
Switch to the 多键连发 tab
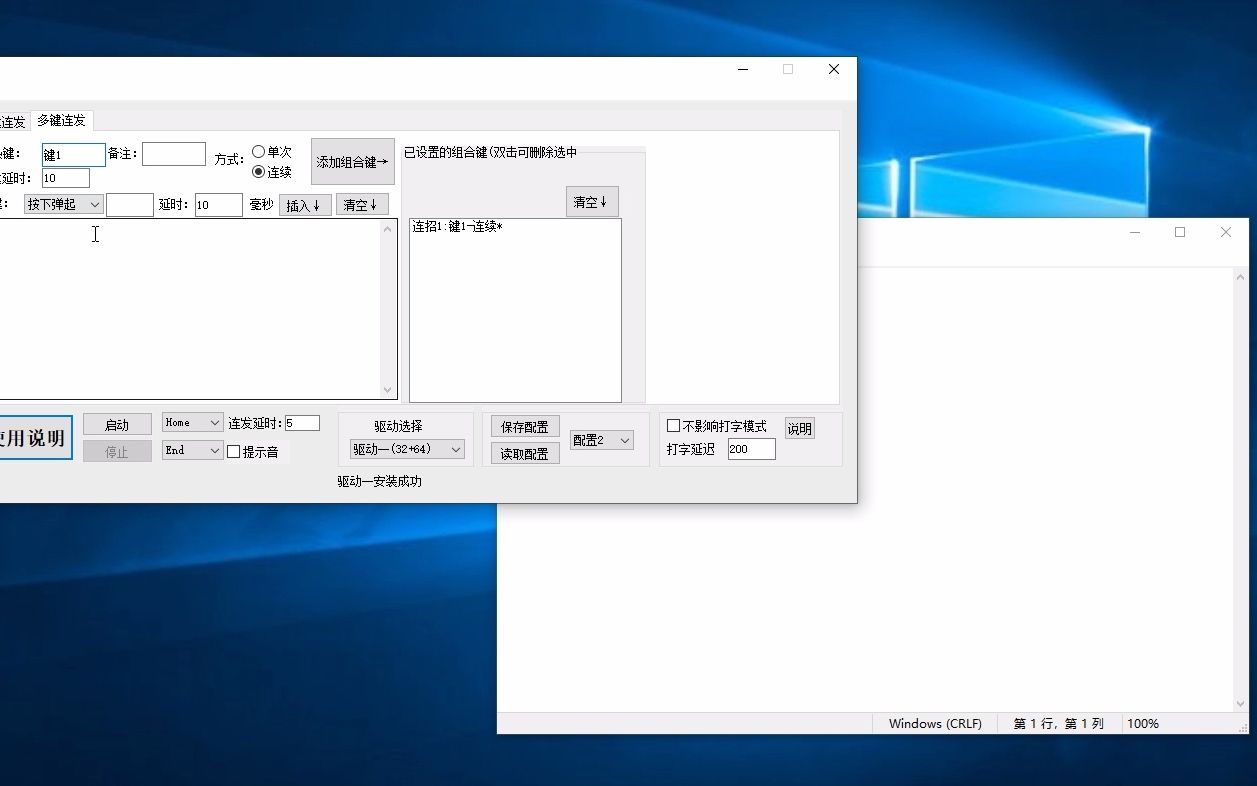pyautogui.click(x=60, y=120)
